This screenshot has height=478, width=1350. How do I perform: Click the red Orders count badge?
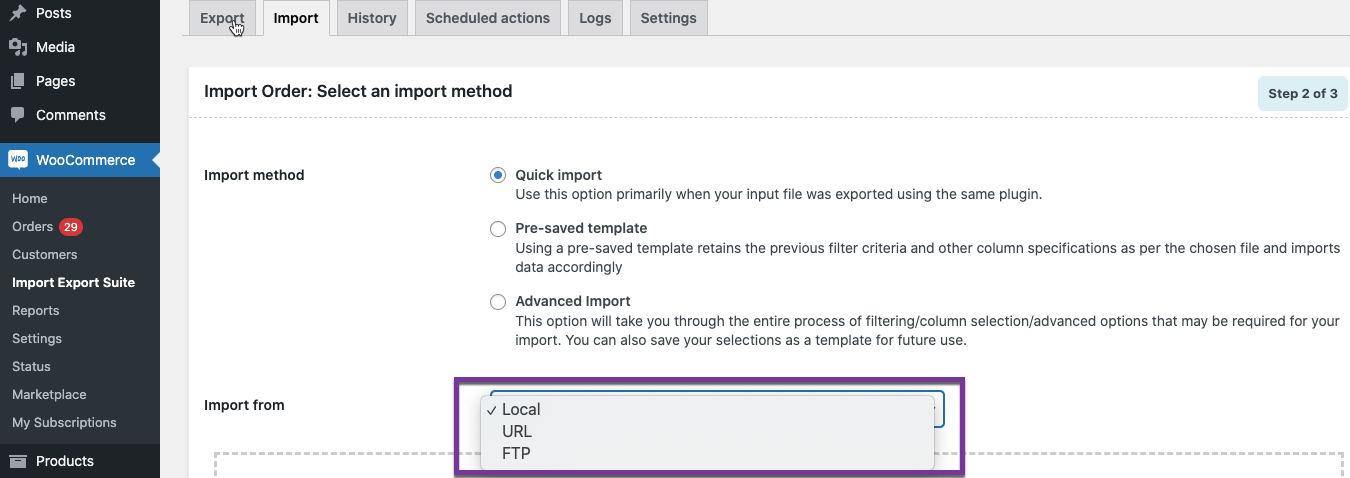pos(70,227)
